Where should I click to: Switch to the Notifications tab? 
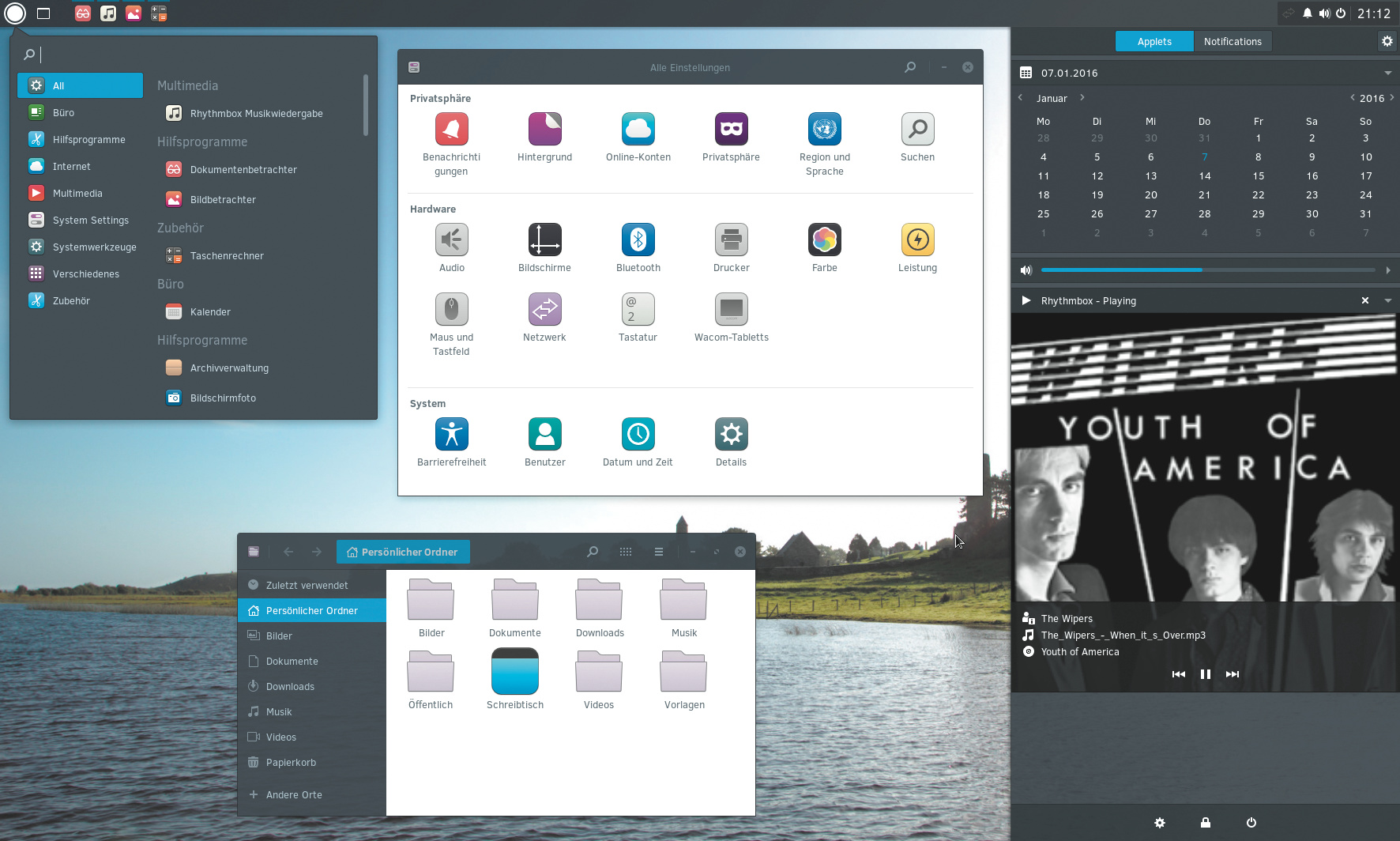click(x=1232, y=41)
